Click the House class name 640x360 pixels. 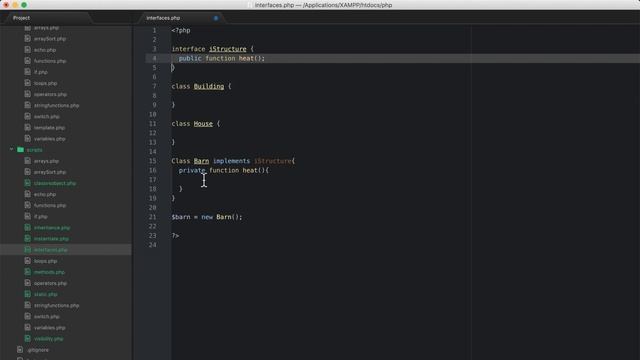203,124
